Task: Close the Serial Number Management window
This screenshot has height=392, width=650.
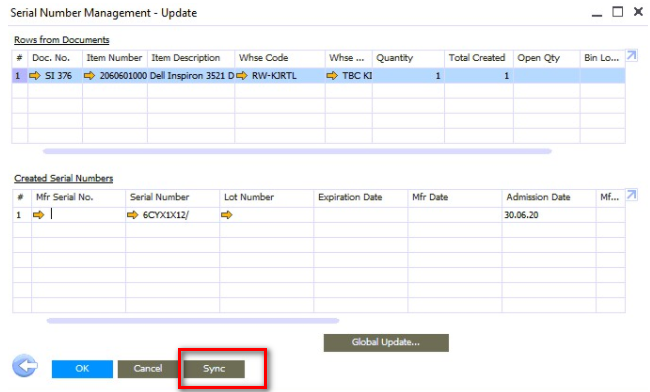Action: (638, 12)
